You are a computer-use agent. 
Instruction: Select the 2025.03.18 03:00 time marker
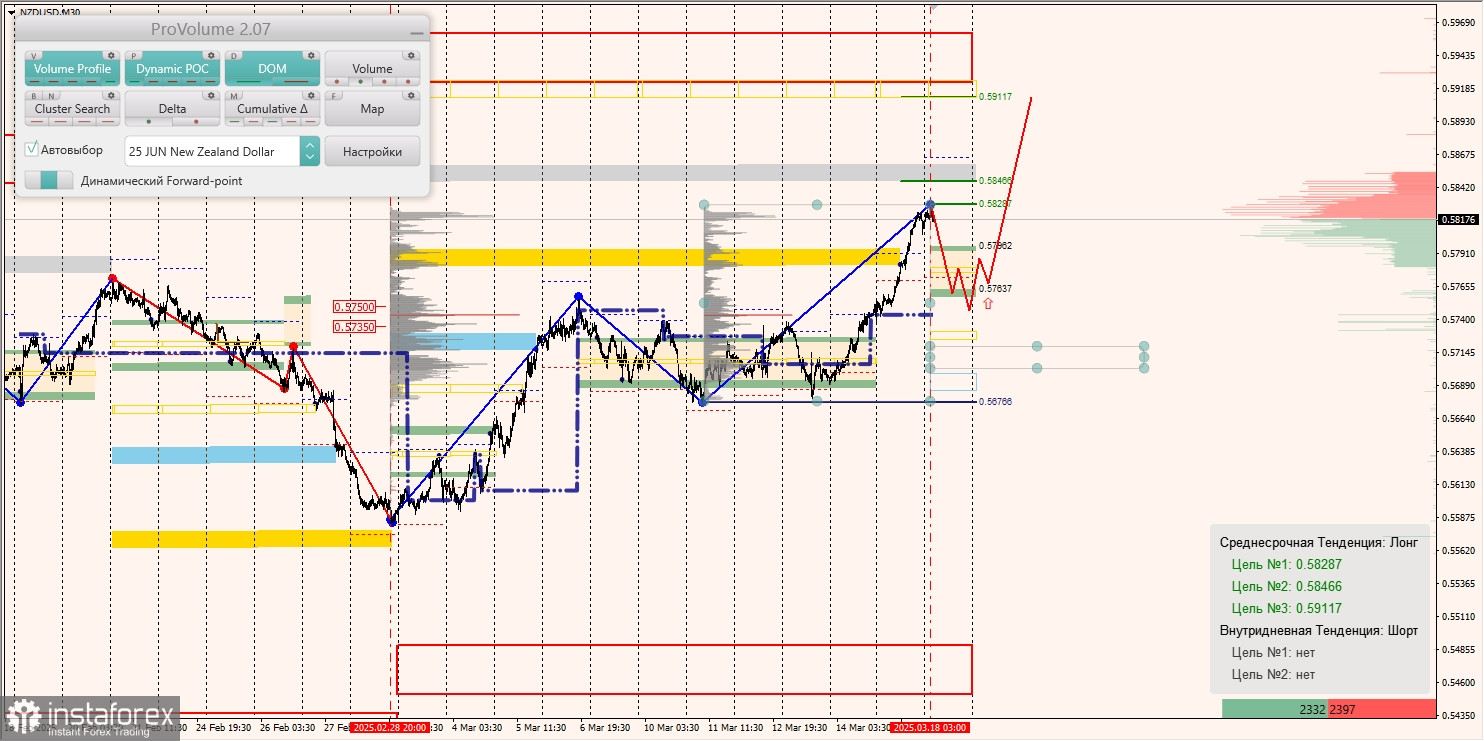click(929, 727)
